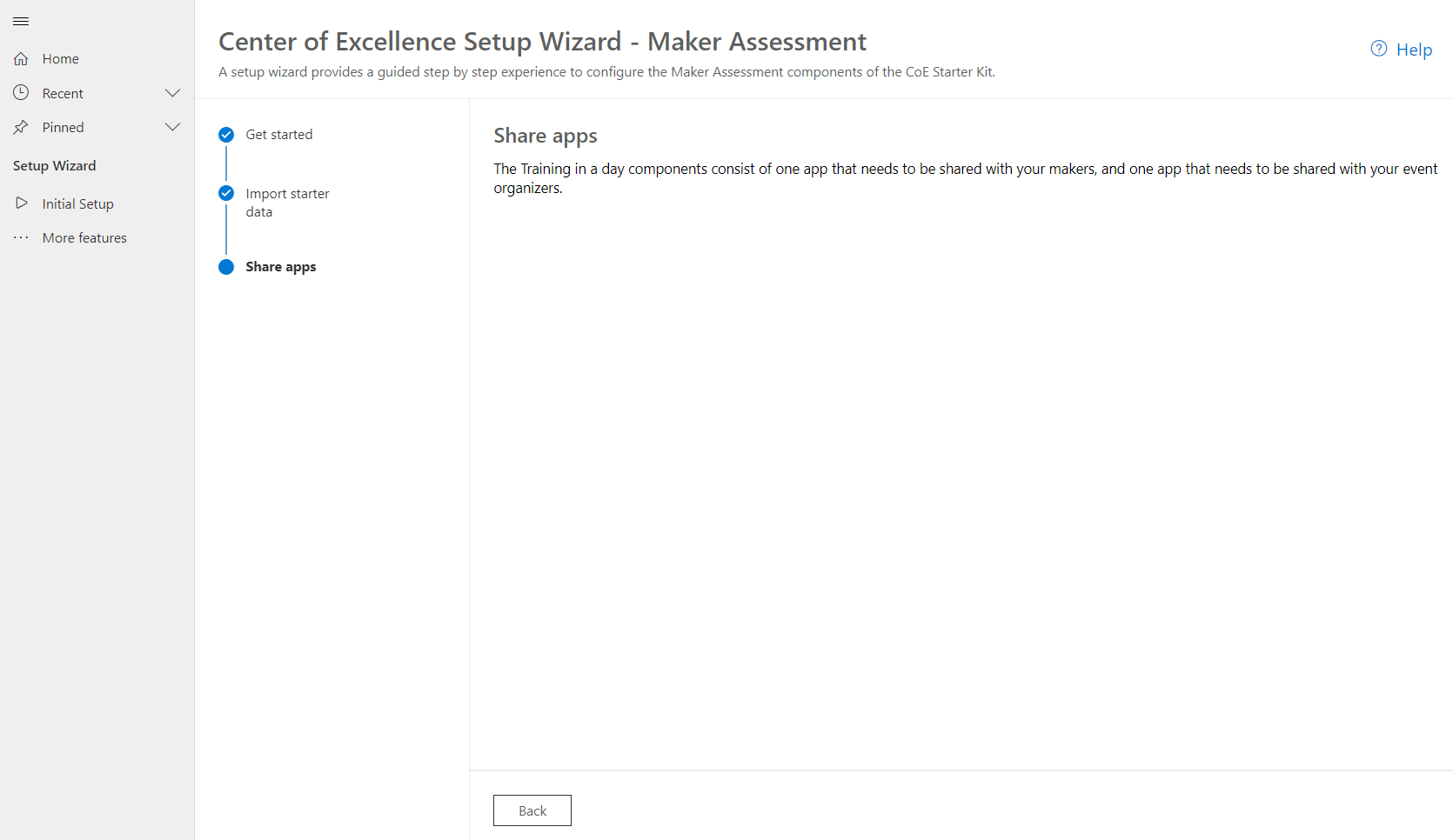Expand the Pinned section
This screenshot has height=840, width=1453.
point(172,127)
